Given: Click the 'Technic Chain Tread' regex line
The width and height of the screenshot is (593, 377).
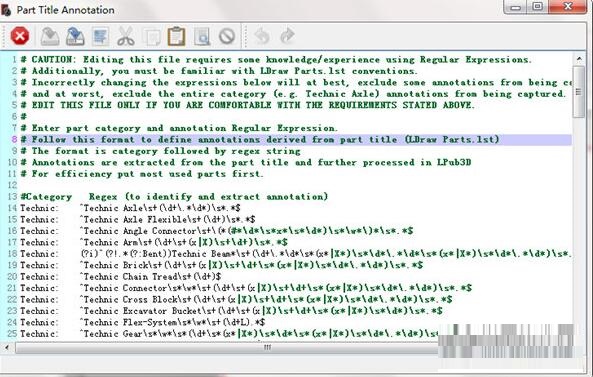Looking at the screenshot, I should 121,276.
